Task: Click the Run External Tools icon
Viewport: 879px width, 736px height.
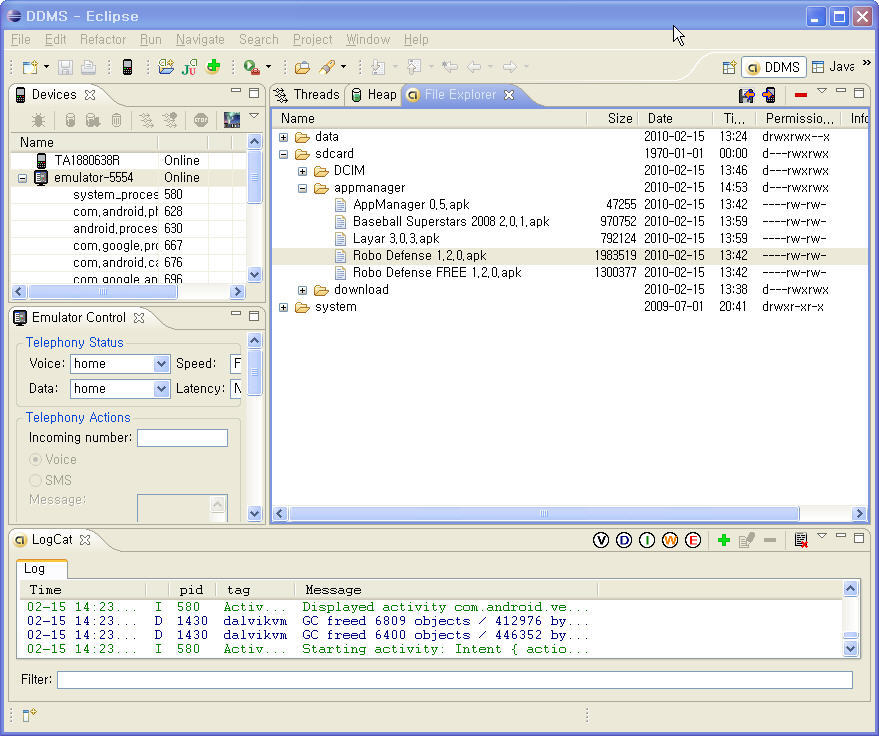Action: coord(252,67)
